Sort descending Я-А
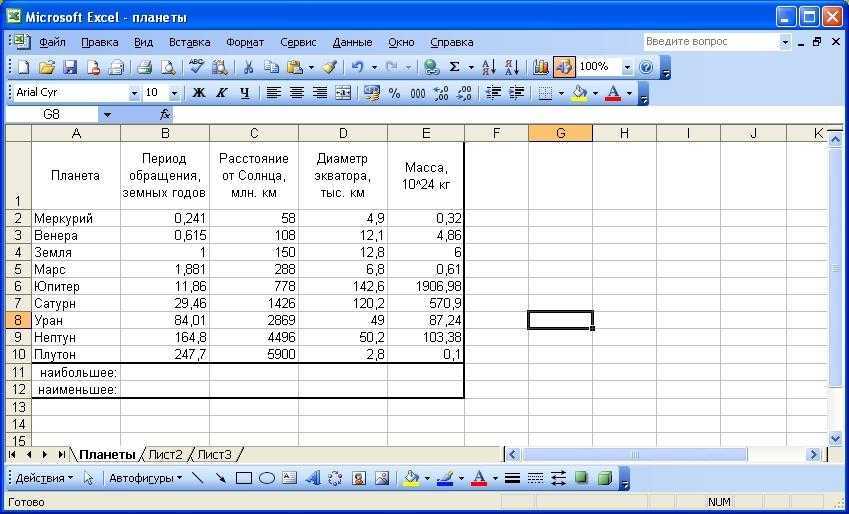This screenshot has width=849, height=514. pos(512,67)
